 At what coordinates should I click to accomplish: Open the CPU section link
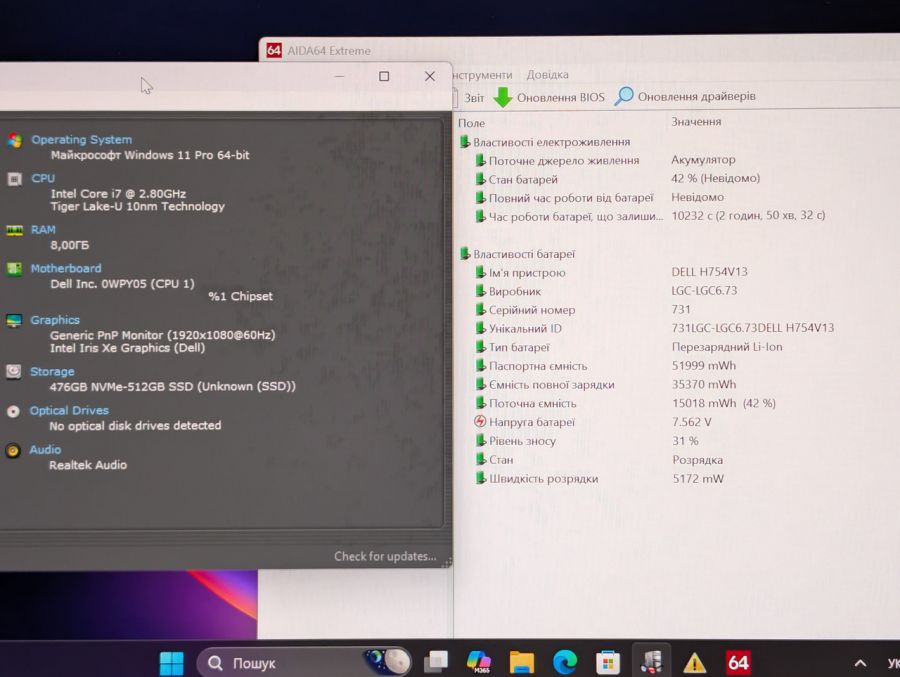43,179
